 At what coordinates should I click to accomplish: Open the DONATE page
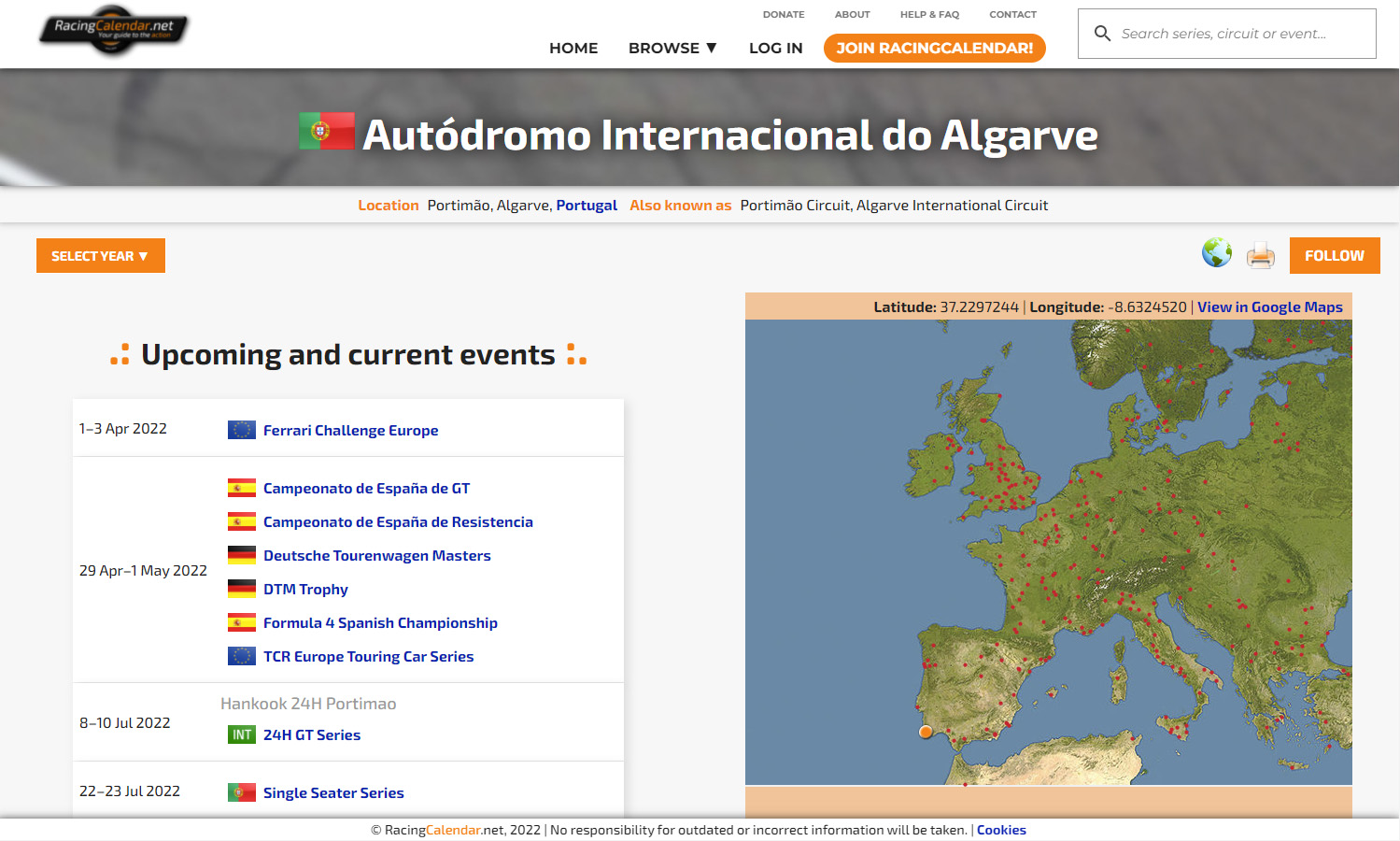(x=784, y=14)
